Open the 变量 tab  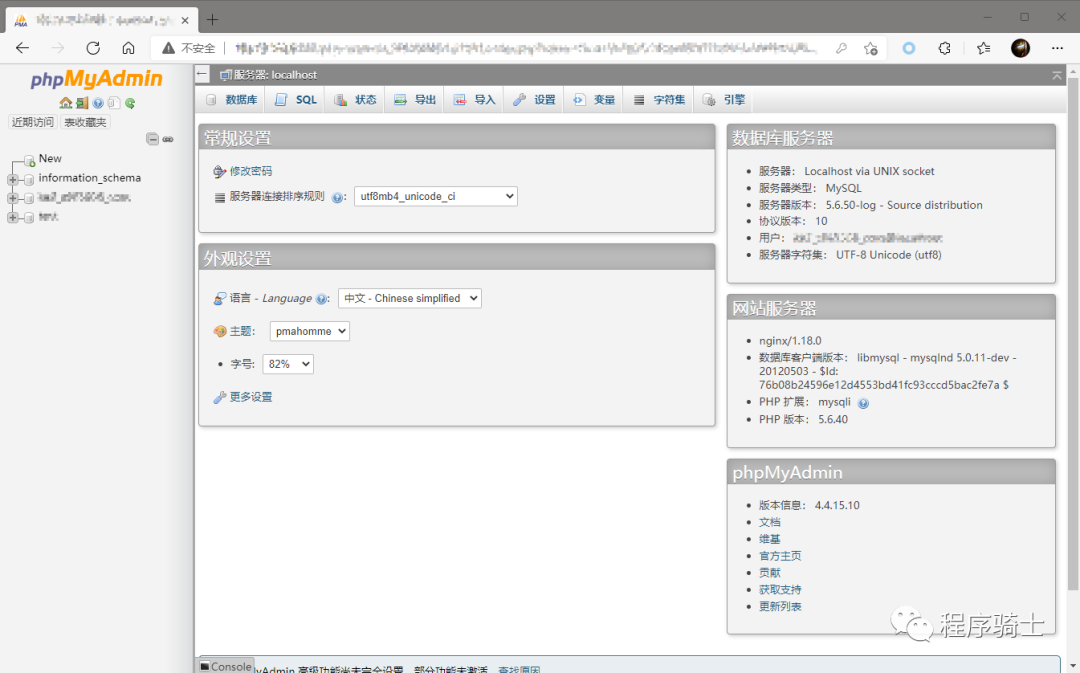pyautogui.click(x=594, y=100)
